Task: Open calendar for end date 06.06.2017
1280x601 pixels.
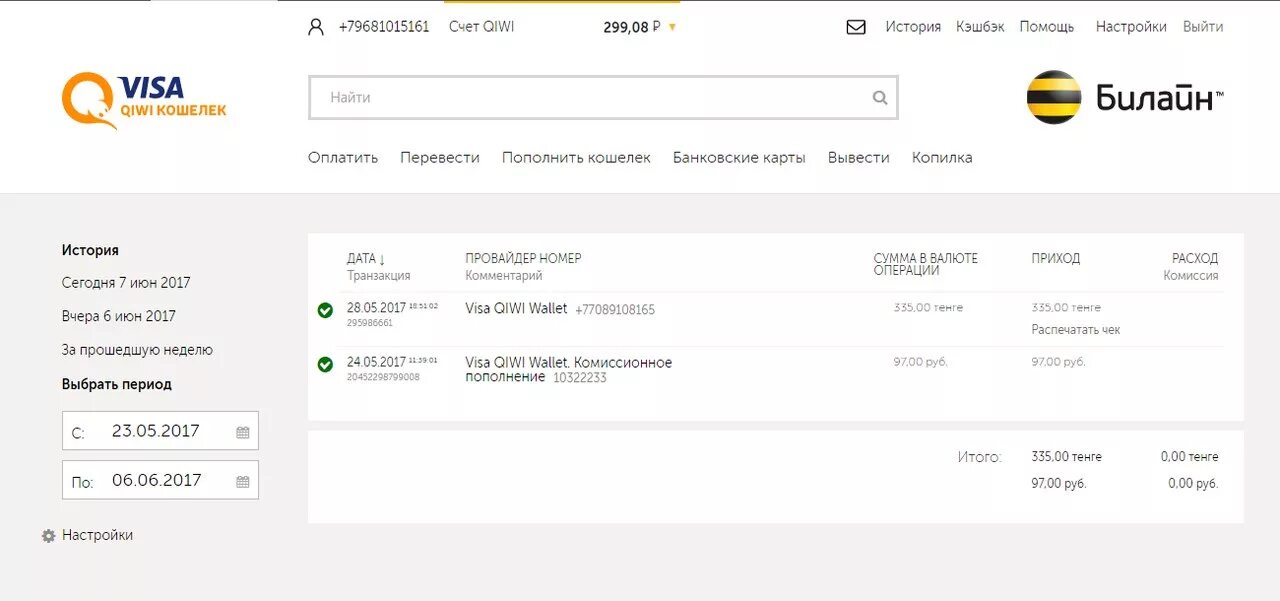Action: pyautogui.click(x=242, y=481)
